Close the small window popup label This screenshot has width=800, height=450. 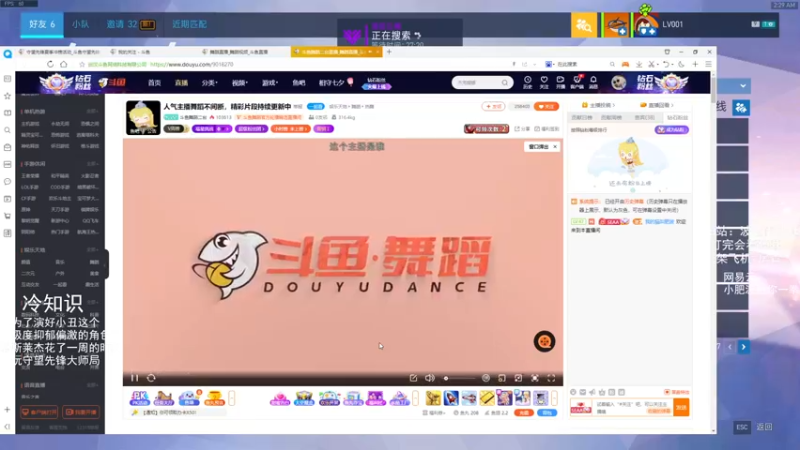pos(555,147)
